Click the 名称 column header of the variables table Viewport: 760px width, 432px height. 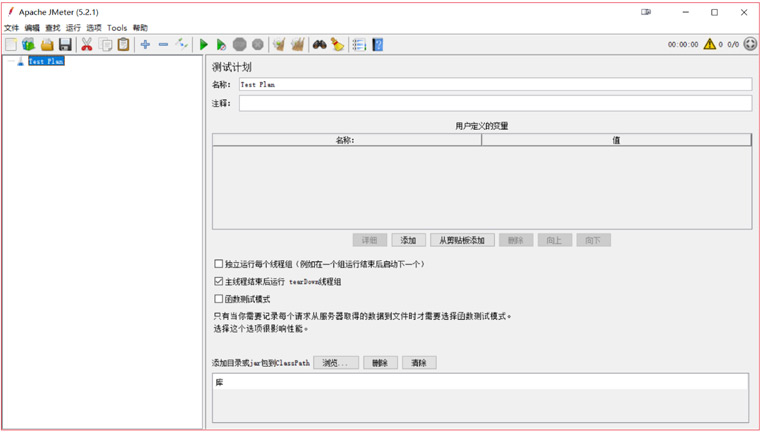tap(347, 140)
